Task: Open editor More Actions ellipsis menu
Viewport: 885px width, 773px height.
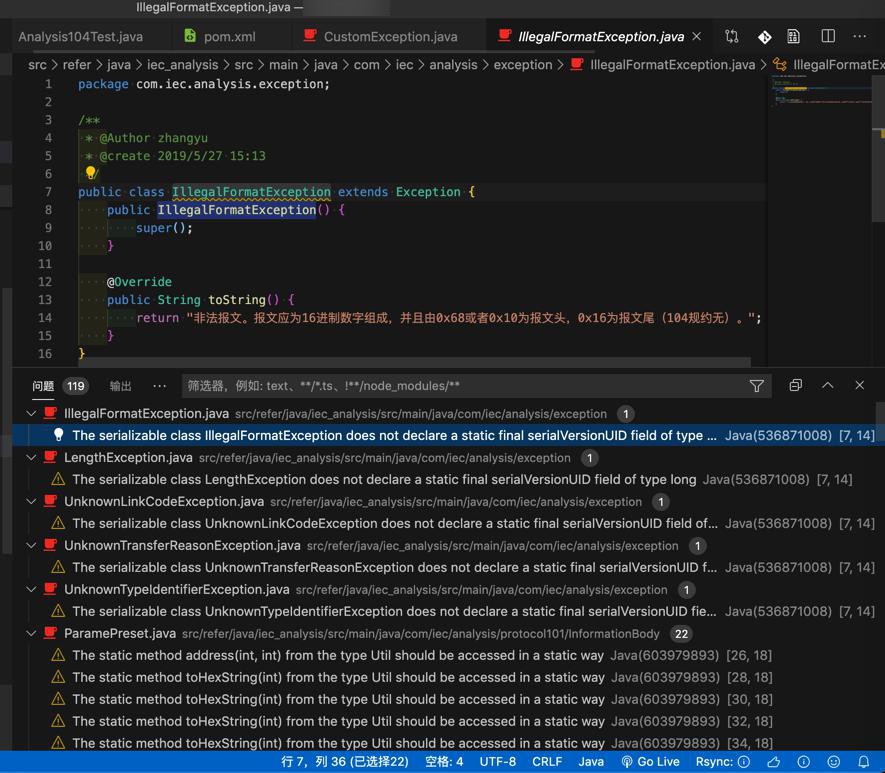Action: tap(859, 36)
